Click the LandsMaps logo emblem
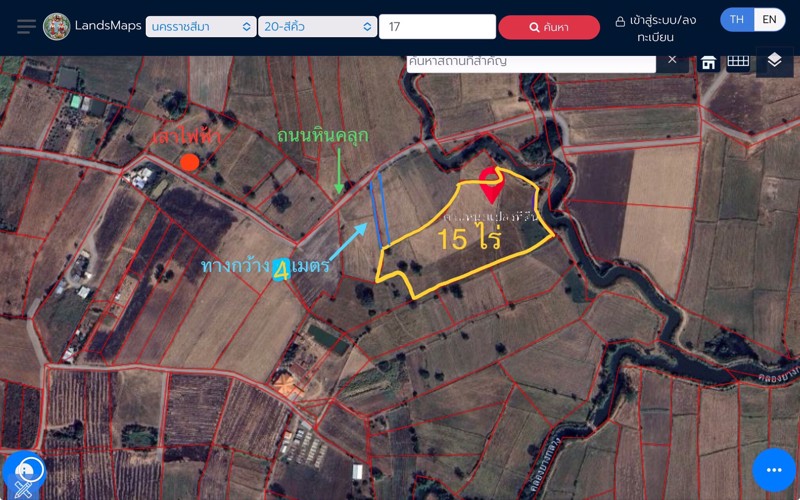The width and height of the screenshot is (800, 500). click(57, 26)
